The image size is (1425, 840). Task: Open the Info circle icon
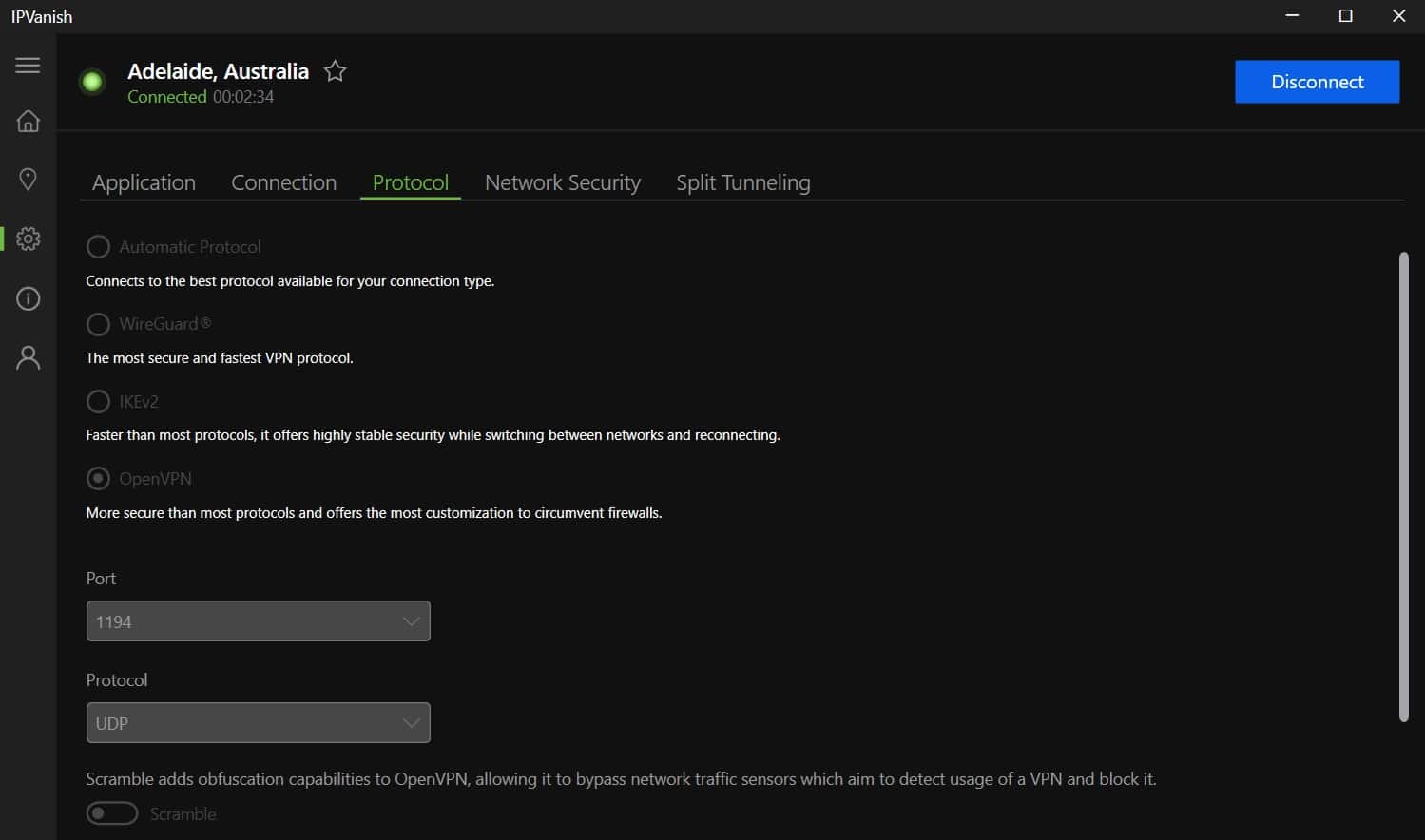[x=28, y=298]
